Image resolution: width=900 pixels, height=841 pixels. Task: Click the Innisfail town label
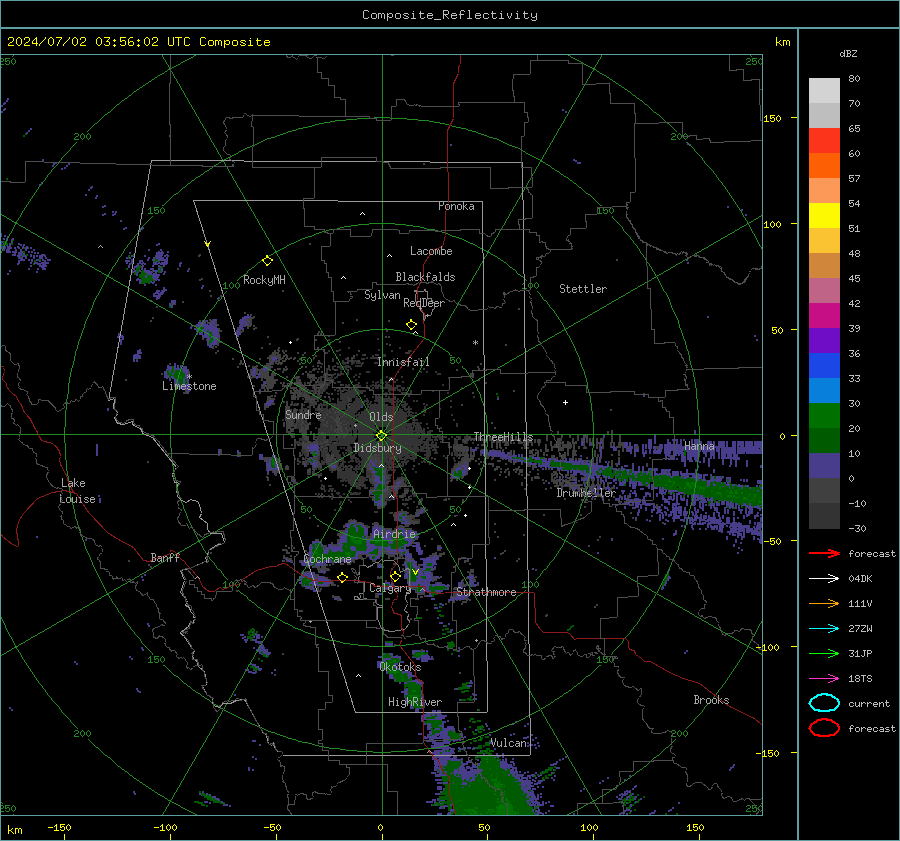[403, 362]
